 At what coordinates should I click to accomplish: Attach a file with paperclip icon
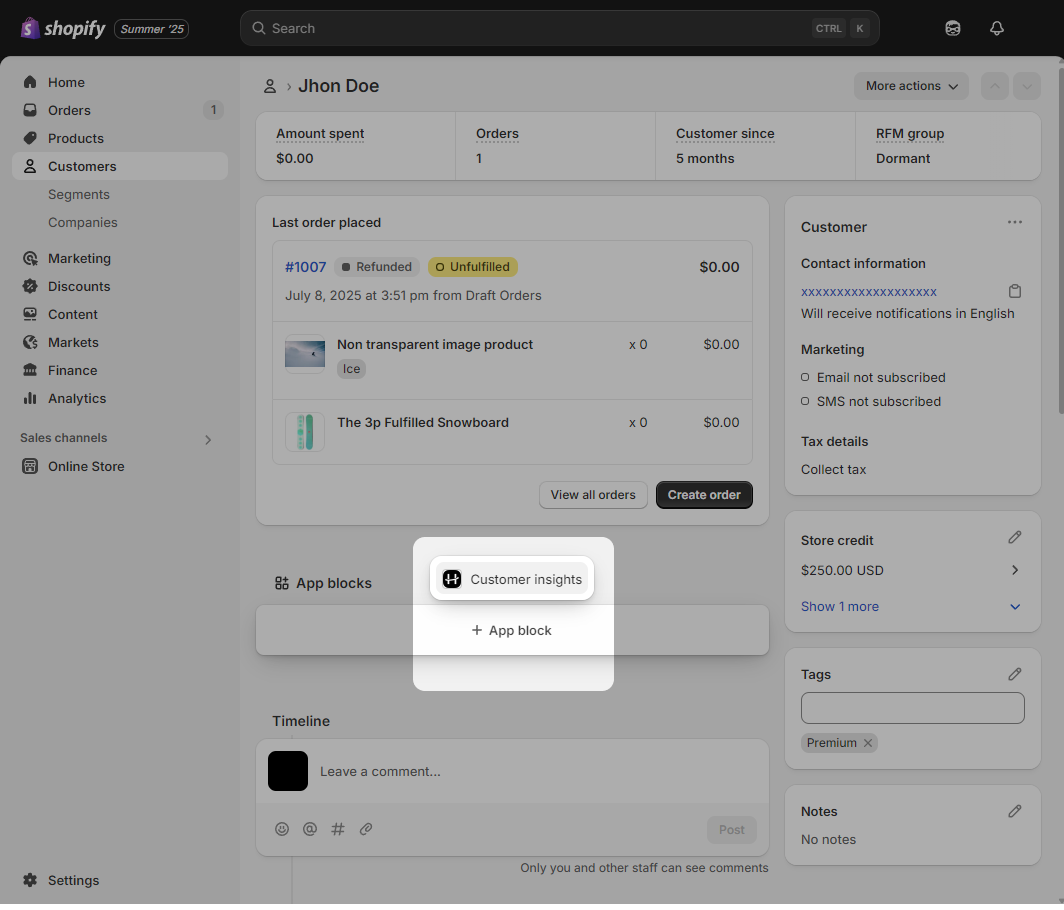[x=366, y=829]
